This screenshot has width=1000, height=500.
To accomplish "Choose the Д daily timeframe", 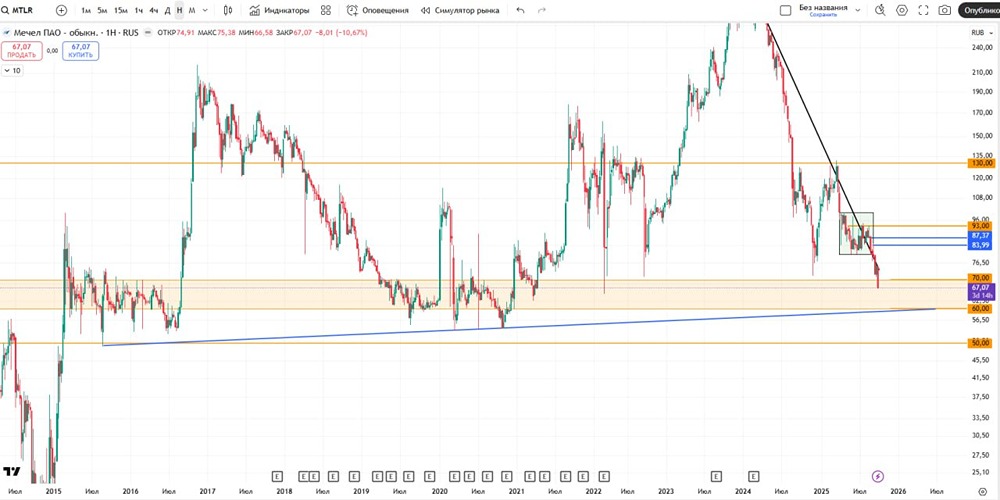I will point(167,10).
